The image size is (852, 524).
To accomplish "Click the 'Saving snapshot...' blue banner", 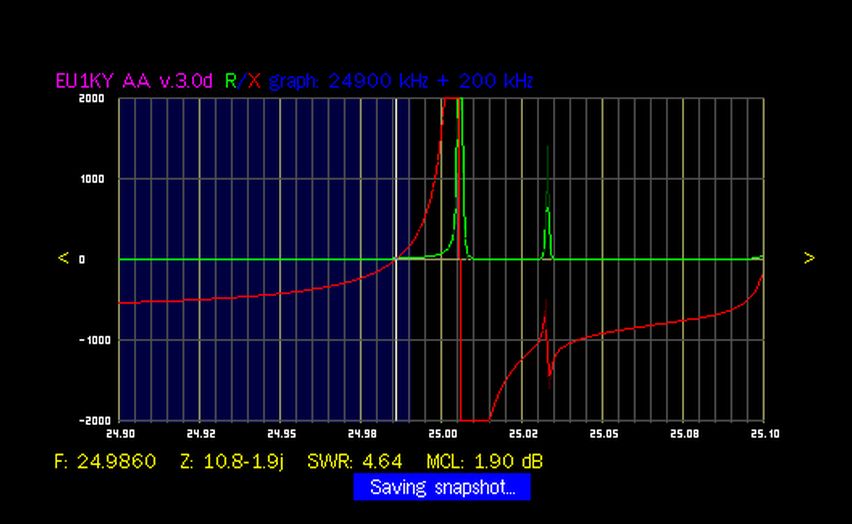I will coord(441,488).
